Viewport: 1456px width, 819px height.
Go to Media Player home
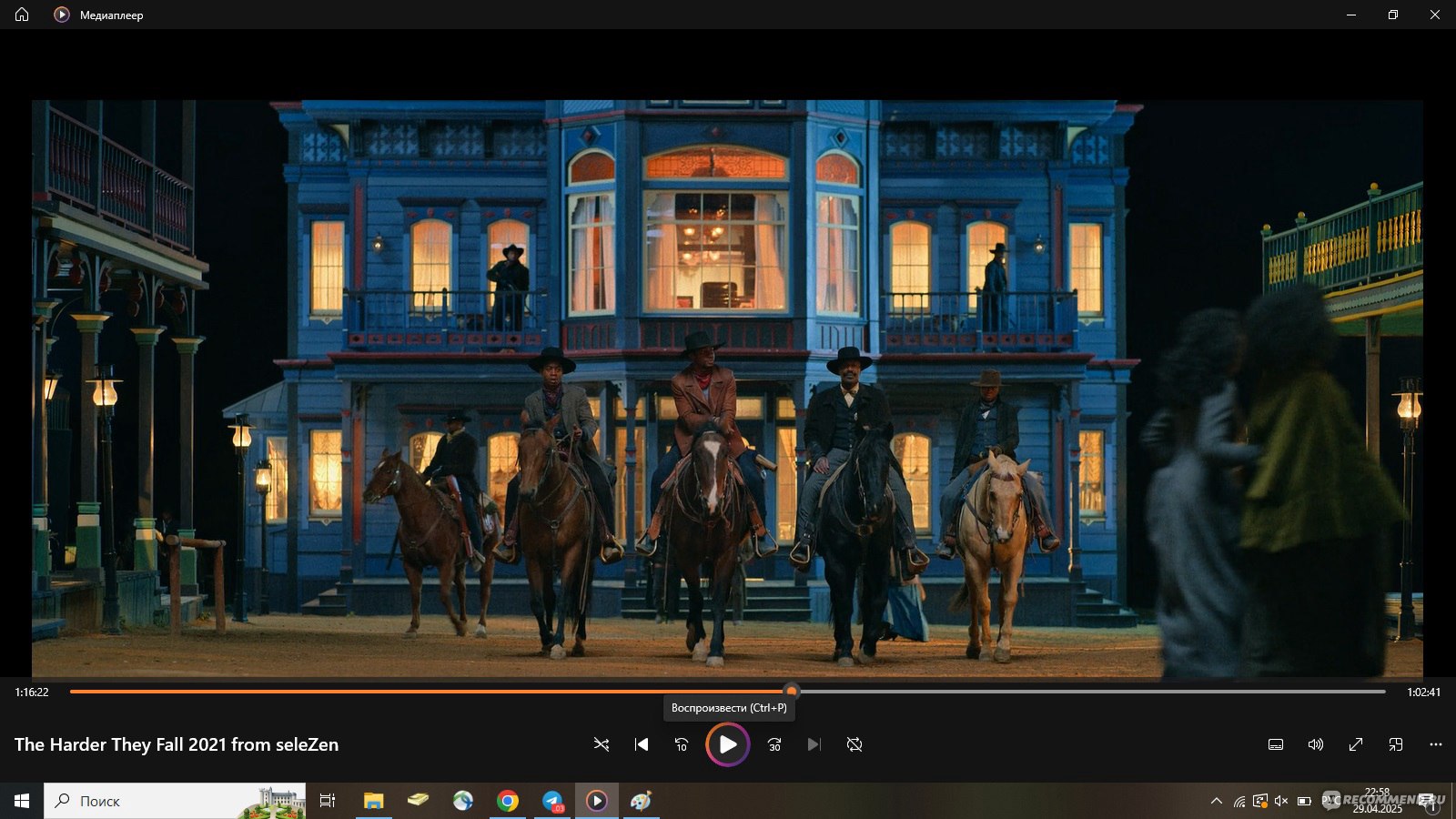click(22, 15)
